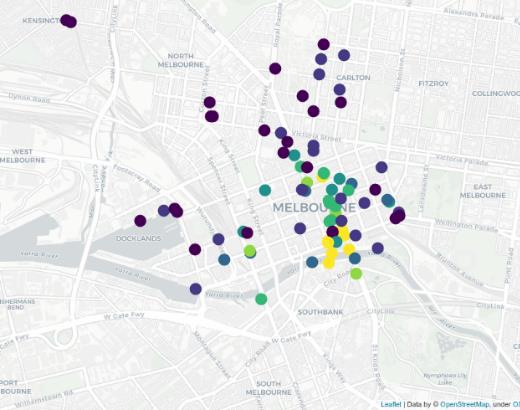
Task: Click the EAST MELBOURNE suburb label
Action: (483, 191)
